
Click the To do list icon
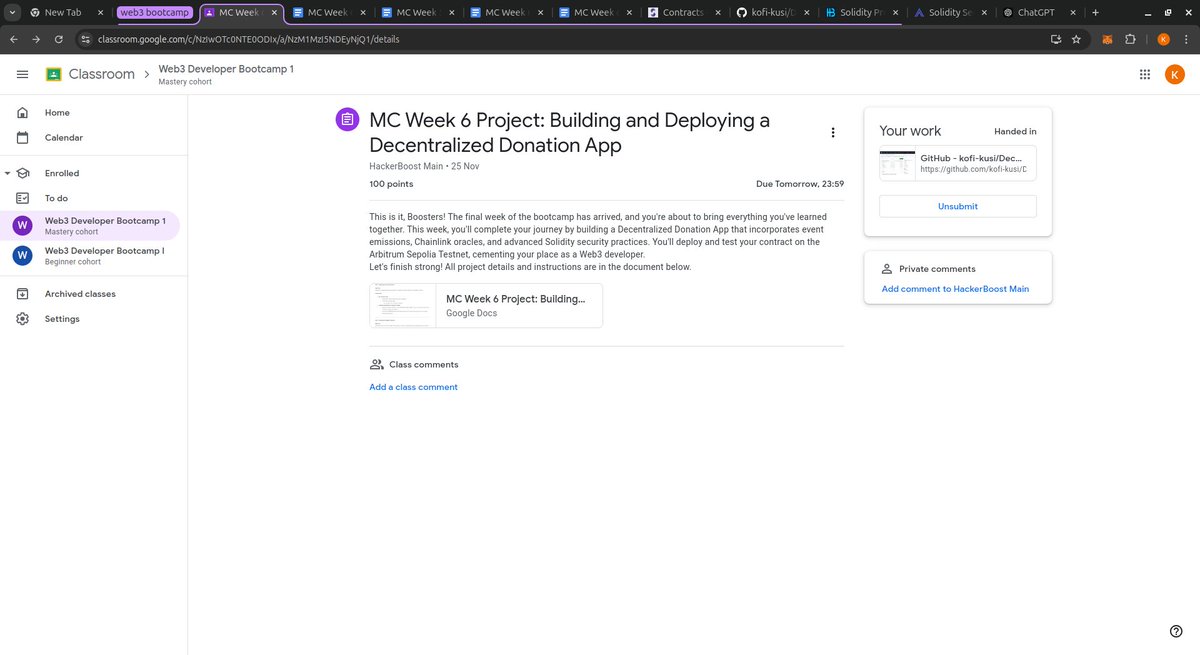pos(23,198)
